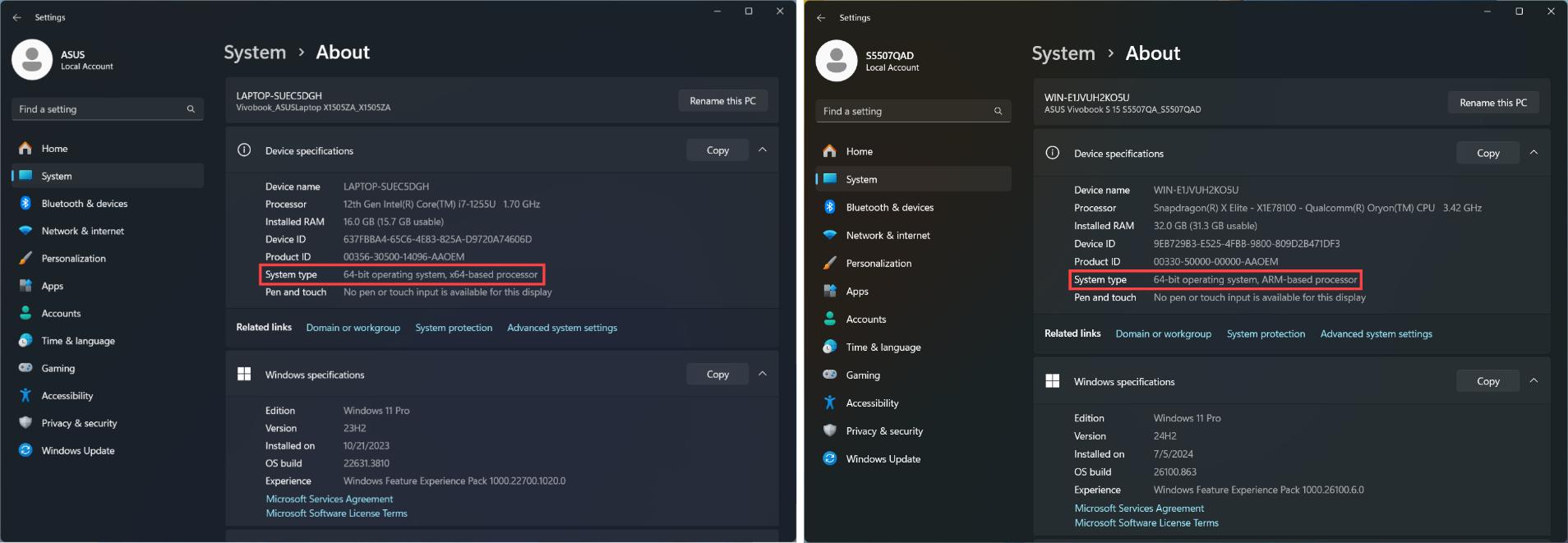Click the Snapdragon X Elite processor text
Screen dimensions: 1568x543
pos(1317,208)
